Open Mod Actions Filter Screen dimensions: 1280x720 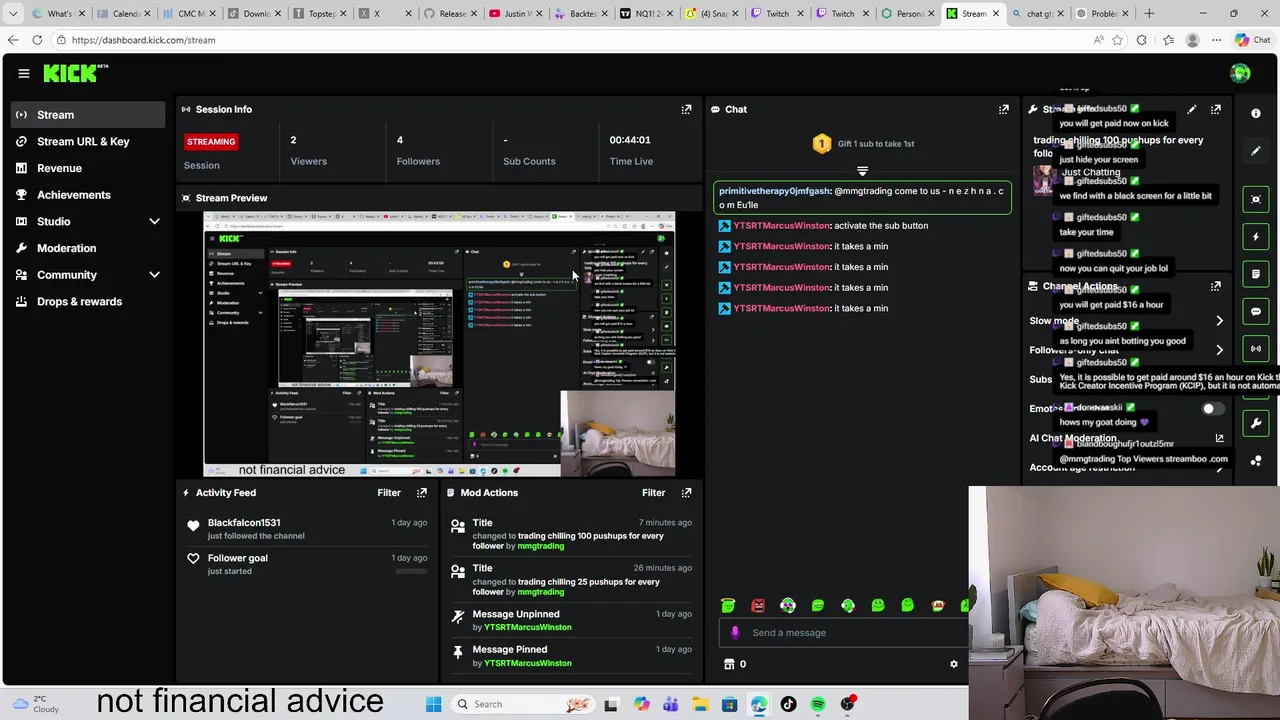[653, 492]
